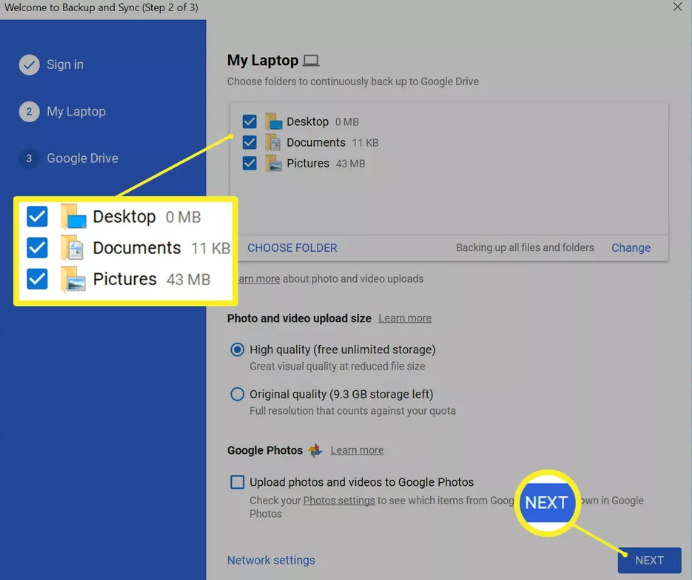
Task: Close the Backup and Sync window
Action: [677, 7]
